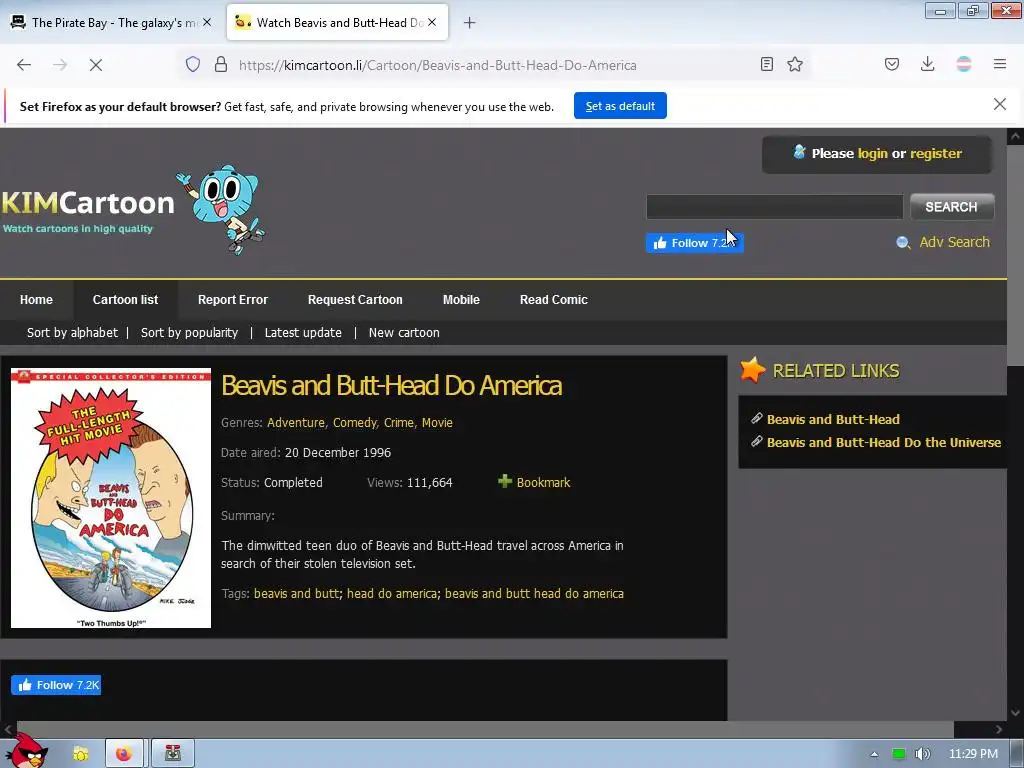Click the horizontal scrollbar at page bottom
The height and width of the screenshot is (768, 1024).
point(485,729)
